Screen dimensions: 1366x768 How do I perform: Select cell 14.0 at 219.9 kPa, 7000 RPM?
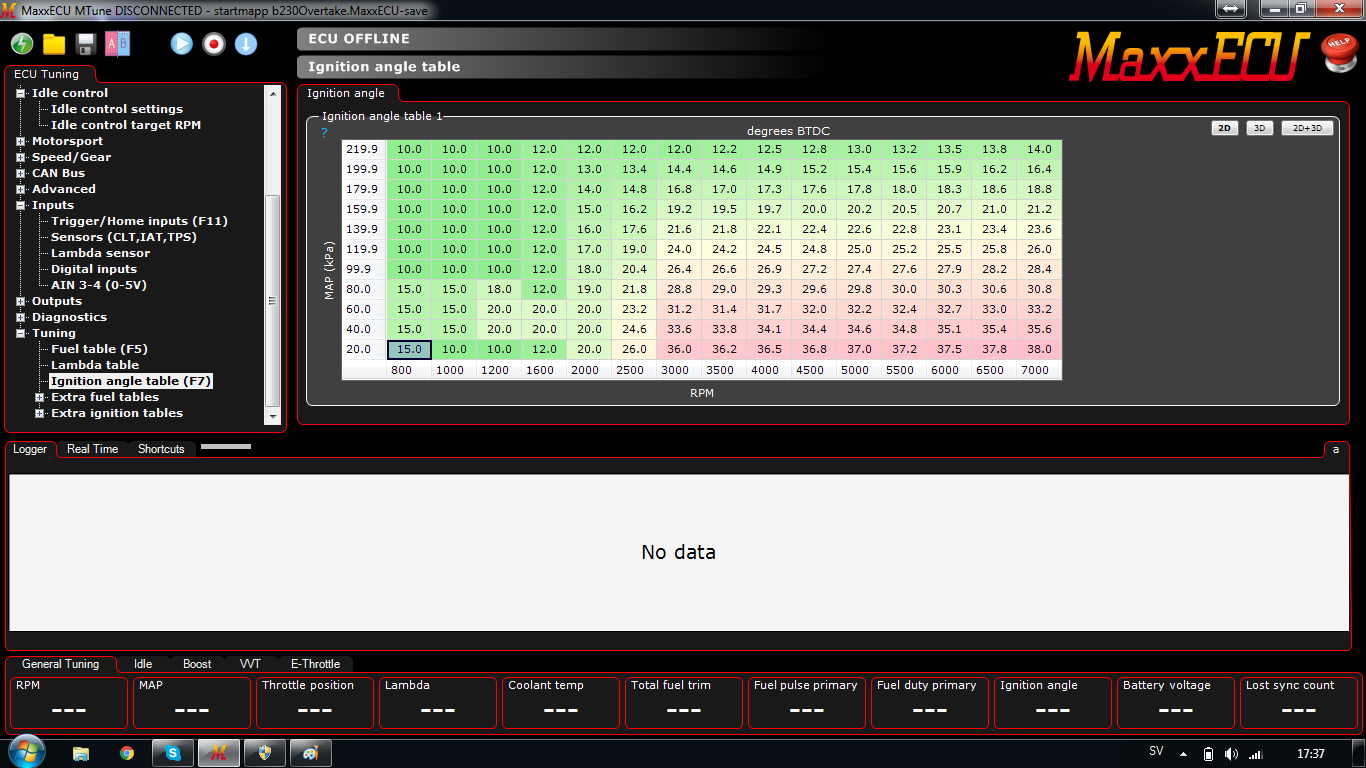click(1039, 150)
